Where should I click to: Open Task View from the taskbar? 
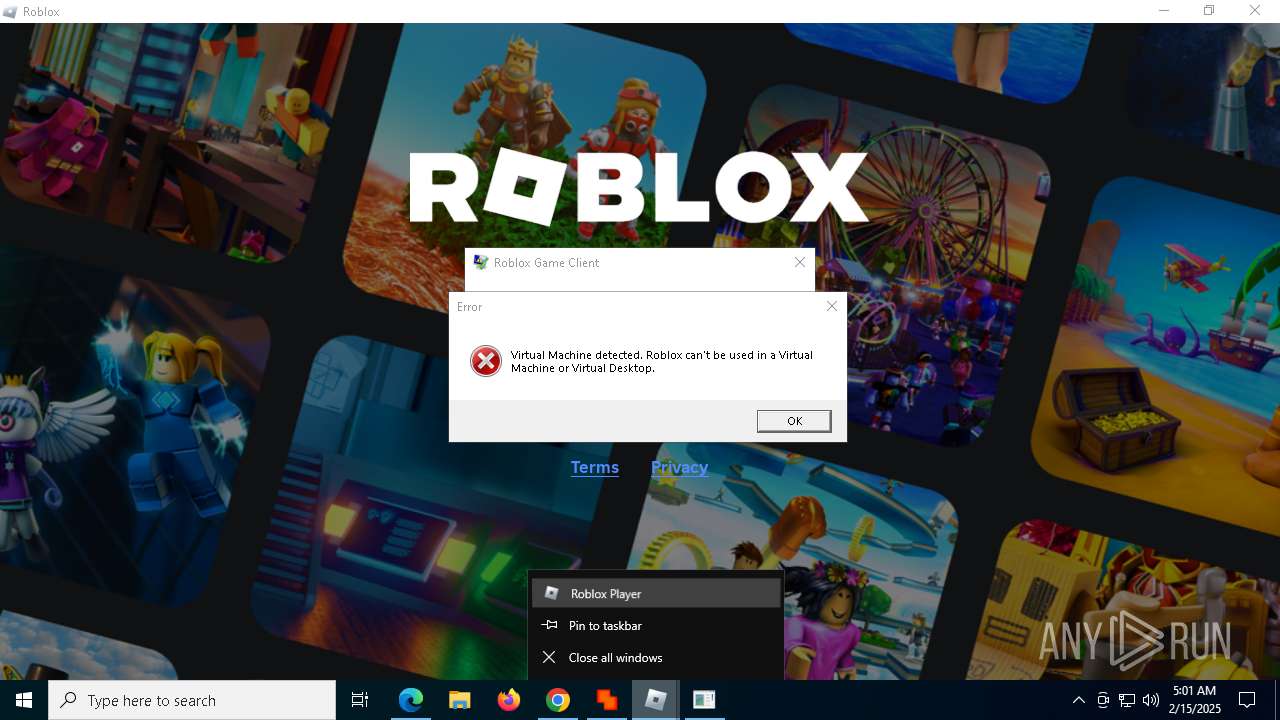360,700
